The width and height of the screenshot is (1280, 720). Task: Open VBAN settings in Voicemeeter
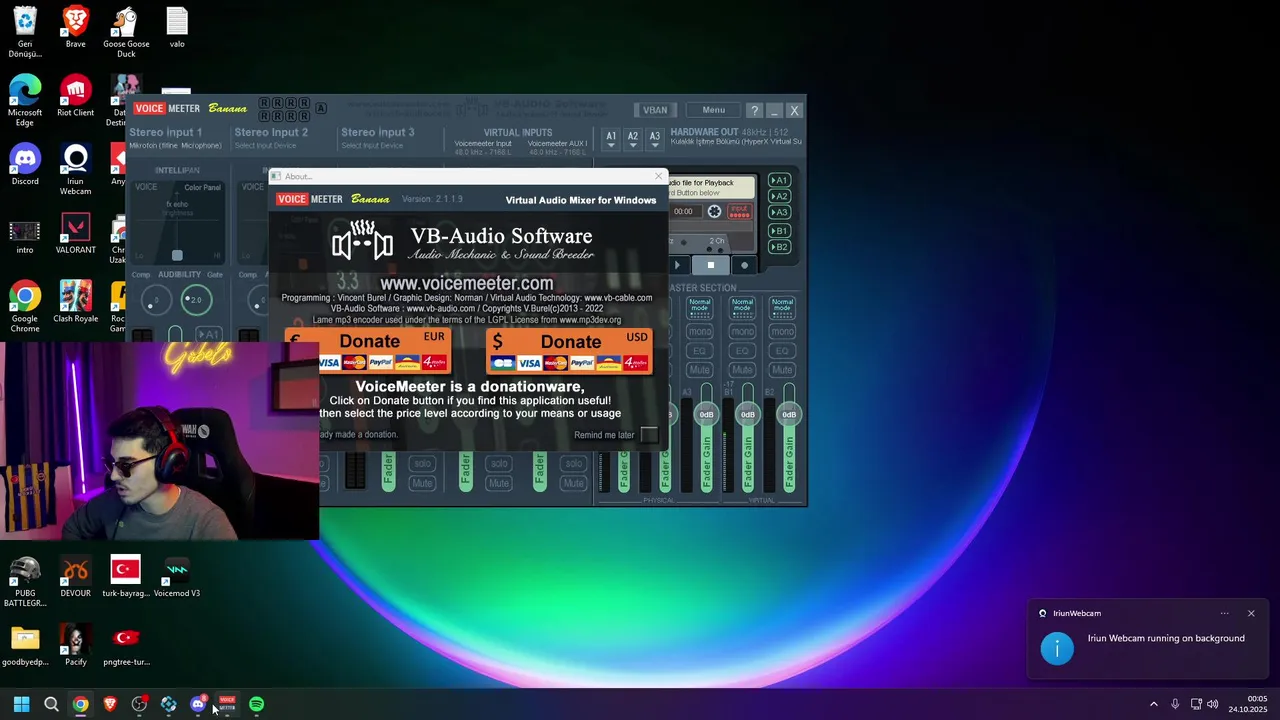coord(655,110)
